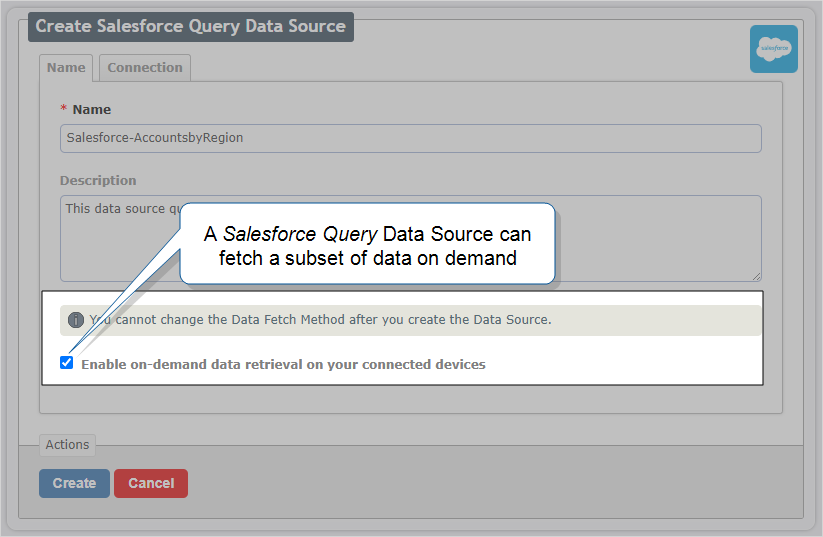Grab the Description box resize handle

tap(756, 276)
